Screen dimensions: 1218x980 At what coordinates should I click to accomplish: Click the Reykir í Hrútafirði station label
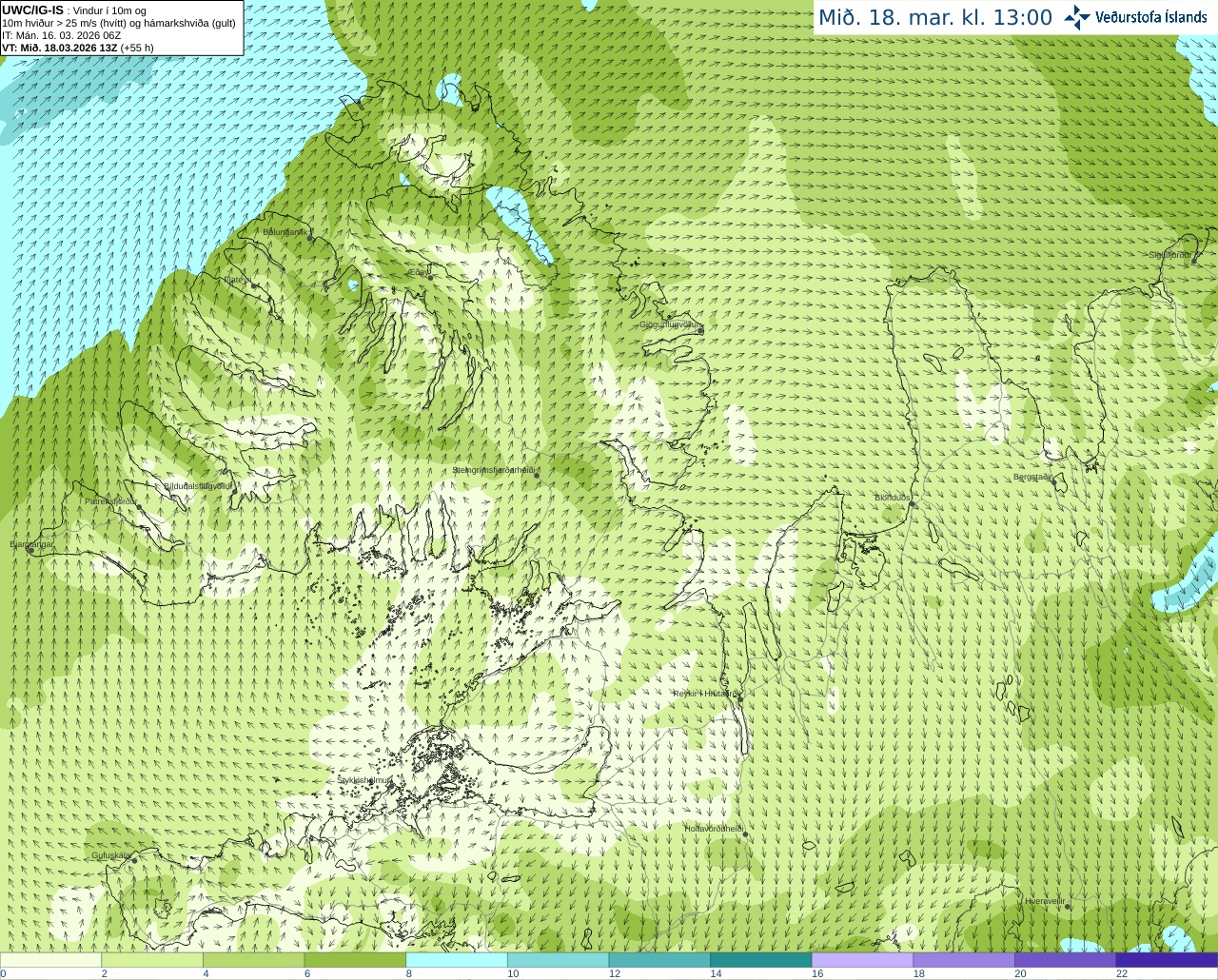tap(705, 694)
